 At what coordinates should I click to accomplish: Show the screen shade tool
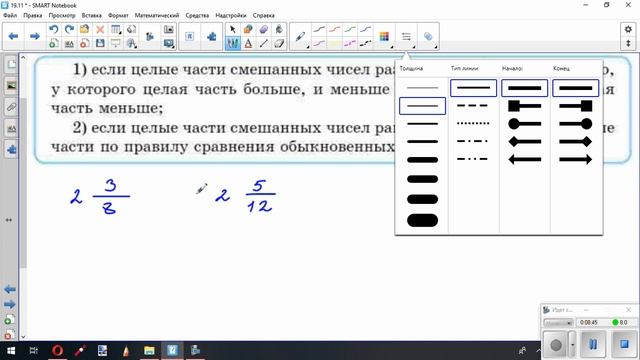[x=116, y=43]
